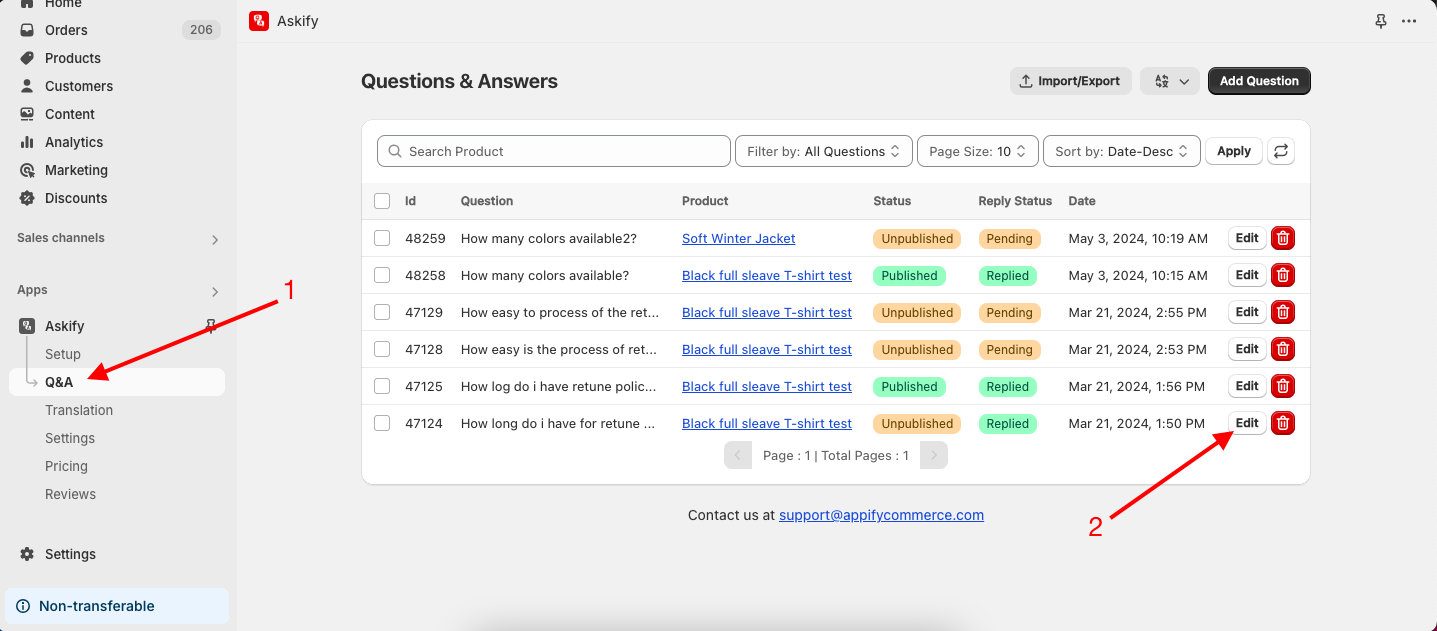The width and height of the screenshot is (1437, 631).
Task: Delete question 47128 with trash icon
Action: [x=1283, y=349]
